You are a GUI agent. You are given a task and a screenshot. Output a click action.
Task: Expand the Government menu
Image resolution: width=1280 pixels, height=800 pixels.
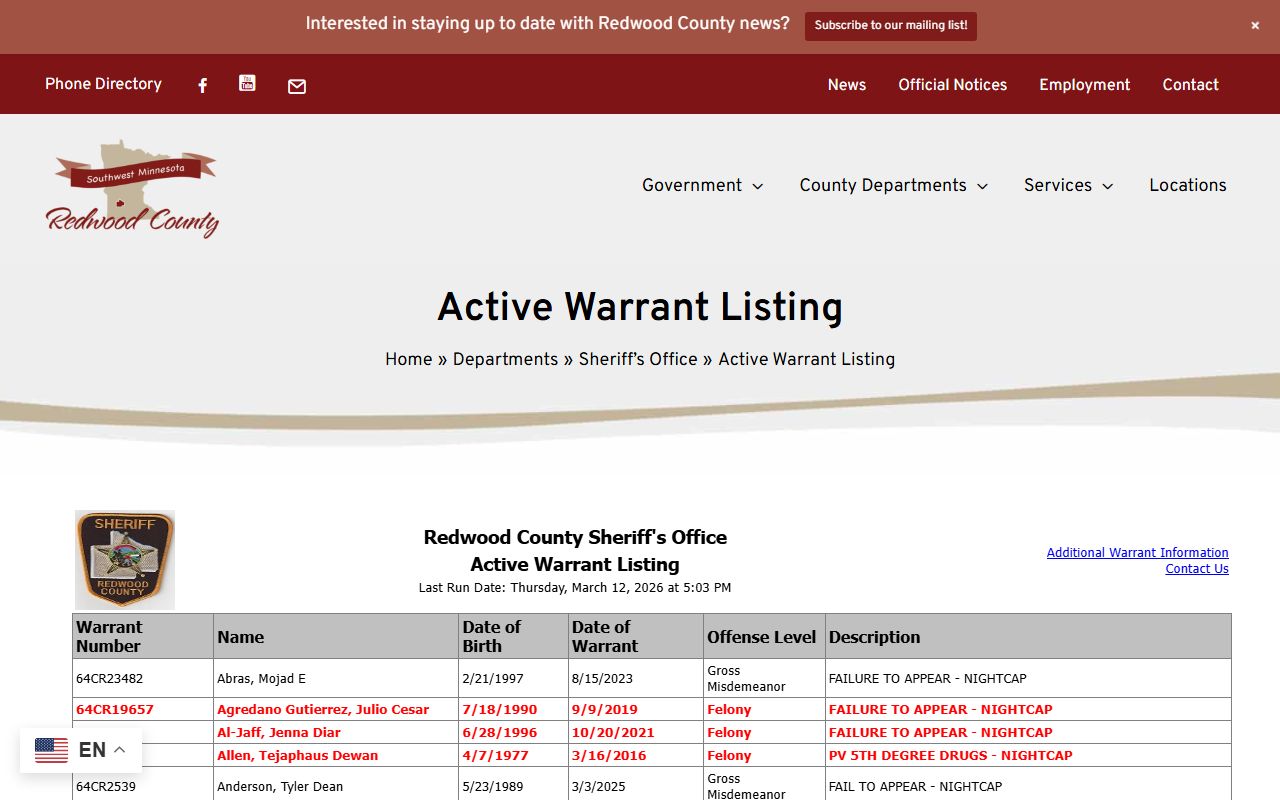coord(702,185)
